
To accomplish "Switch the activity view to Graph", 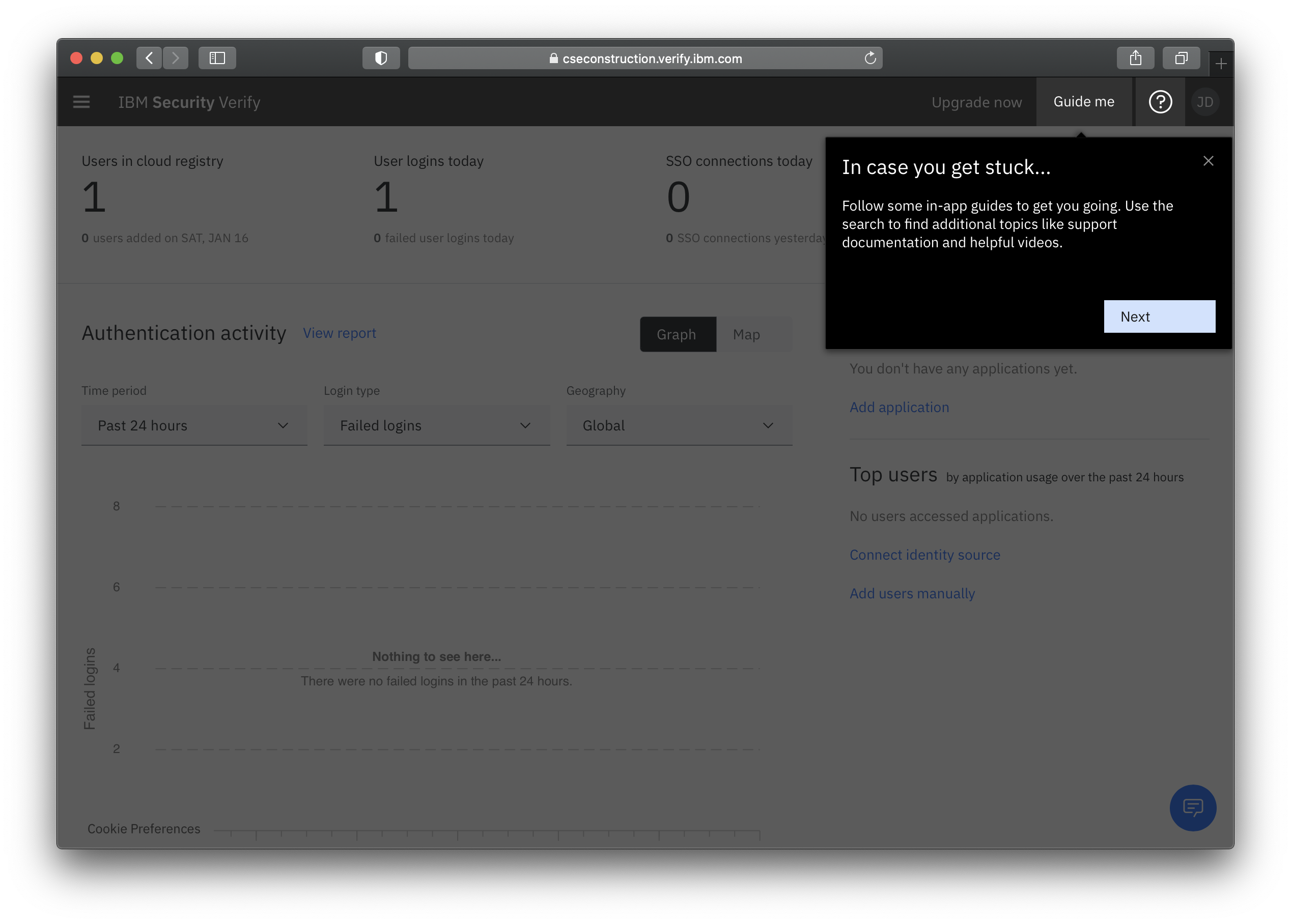I will pos(678,335).
